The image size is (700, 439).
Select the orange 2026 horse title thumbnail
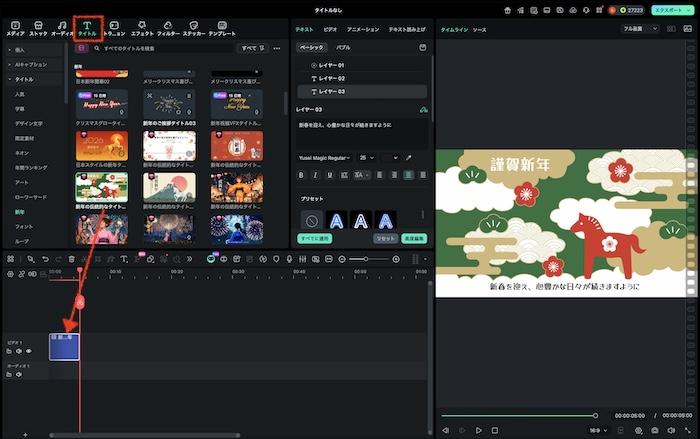102,146
